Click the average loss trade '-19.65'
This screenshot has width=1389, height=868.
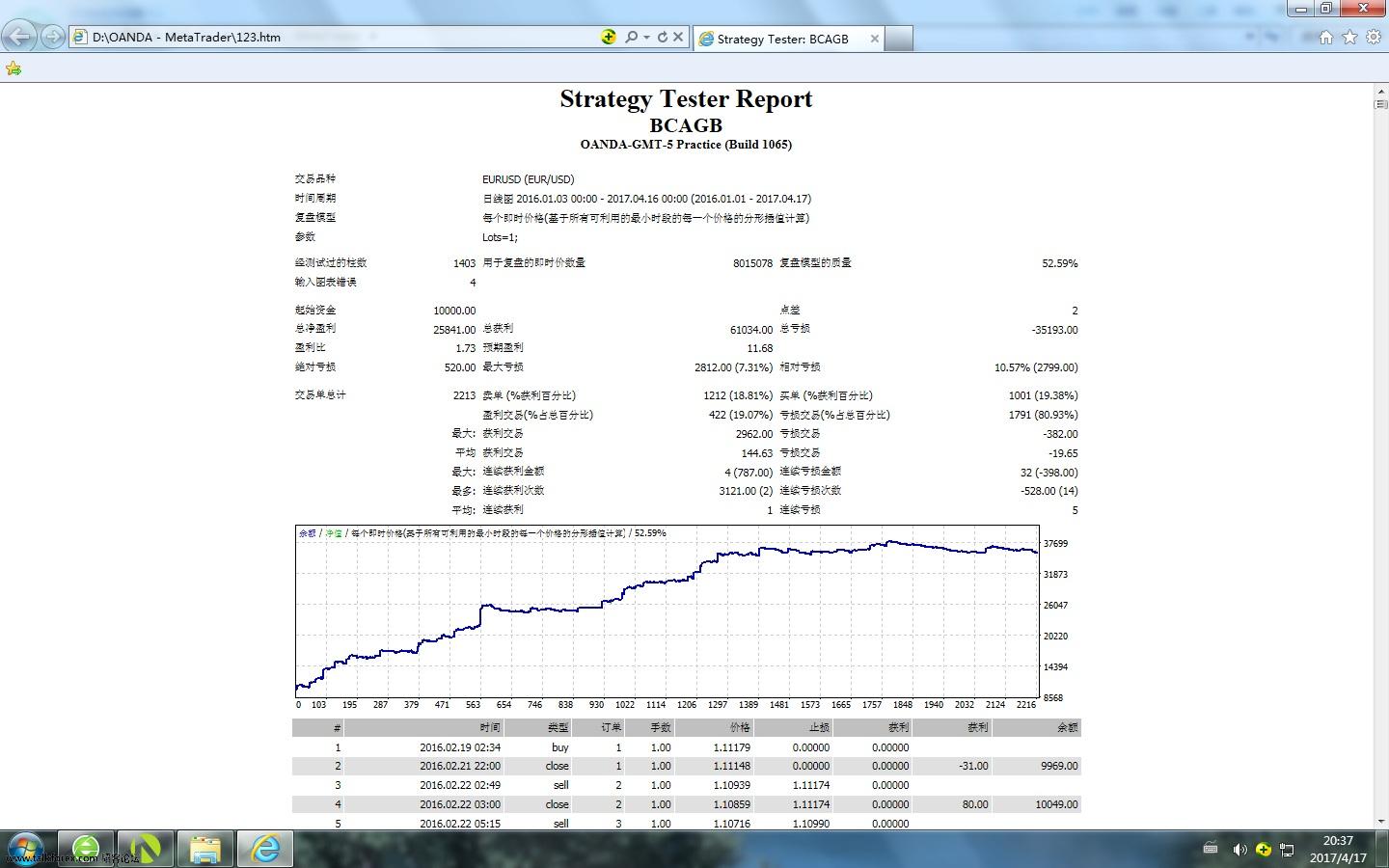(1063, 453)
